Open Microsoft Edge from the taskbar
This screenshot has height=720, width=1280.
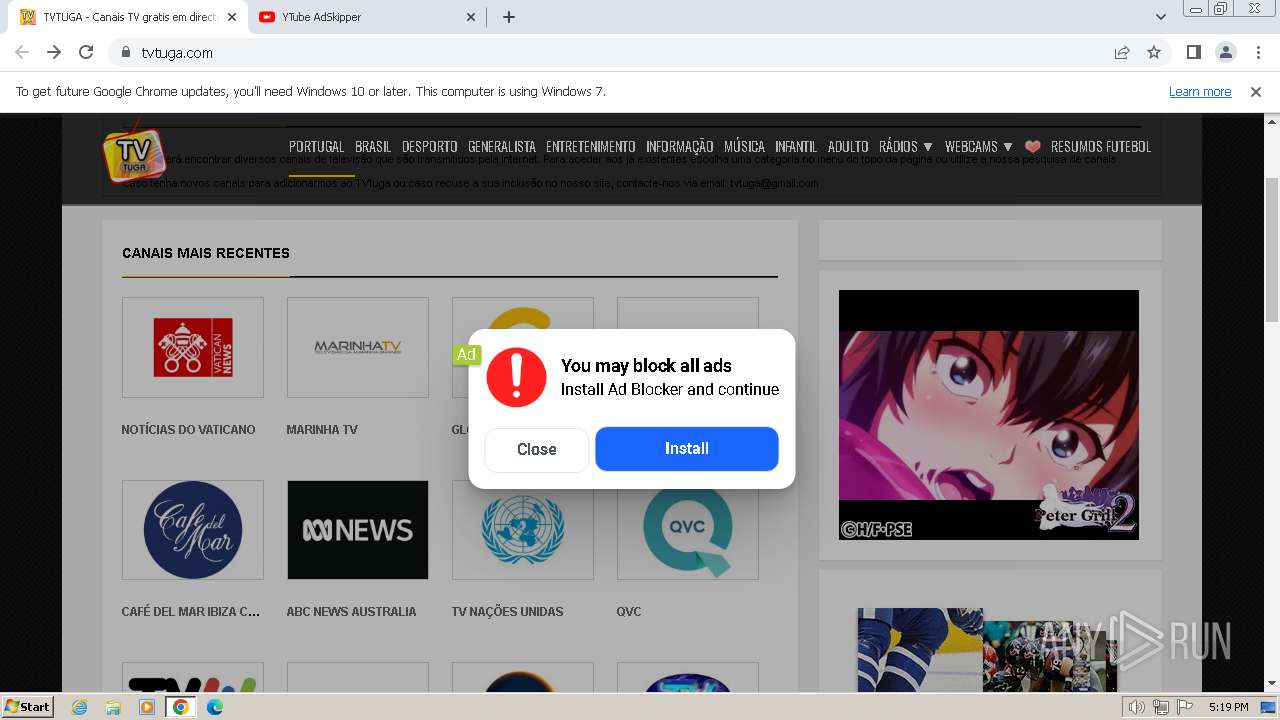coord(215,707)
